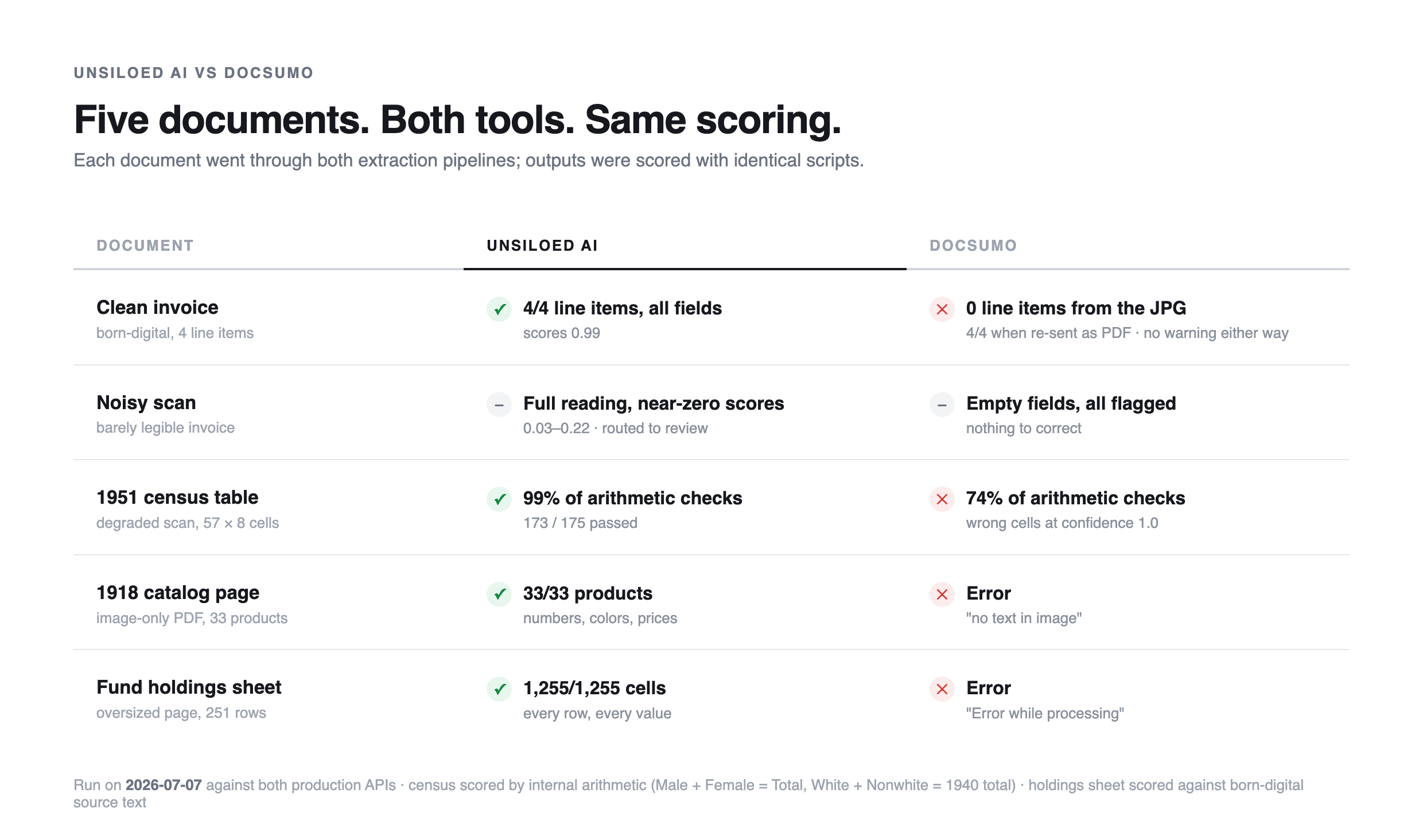Click green check beside 99% of arithmetic checks
This screenshot has width=1423, height=840.
[x=499, y=499]
